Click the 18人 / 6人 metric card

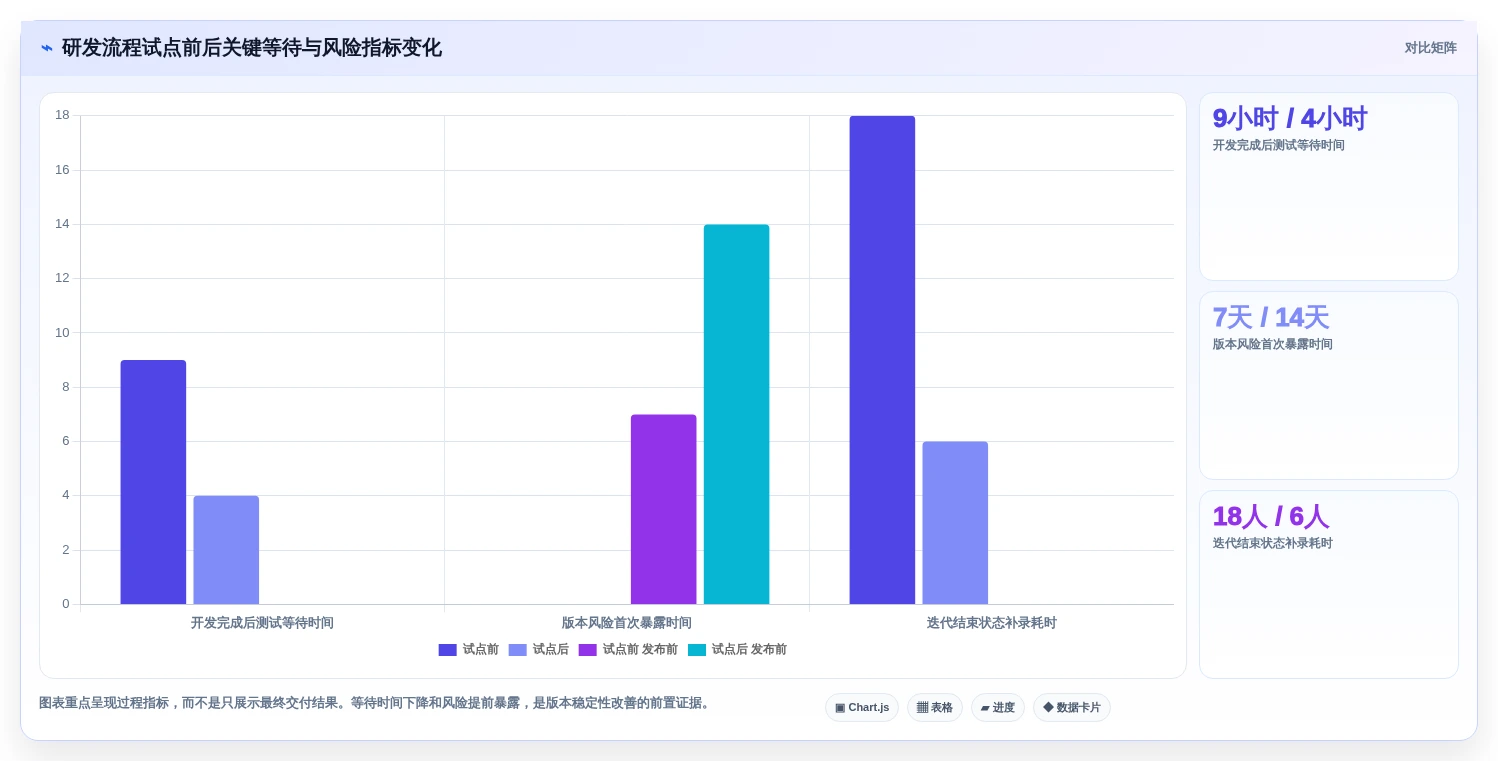pos(1329,585)
